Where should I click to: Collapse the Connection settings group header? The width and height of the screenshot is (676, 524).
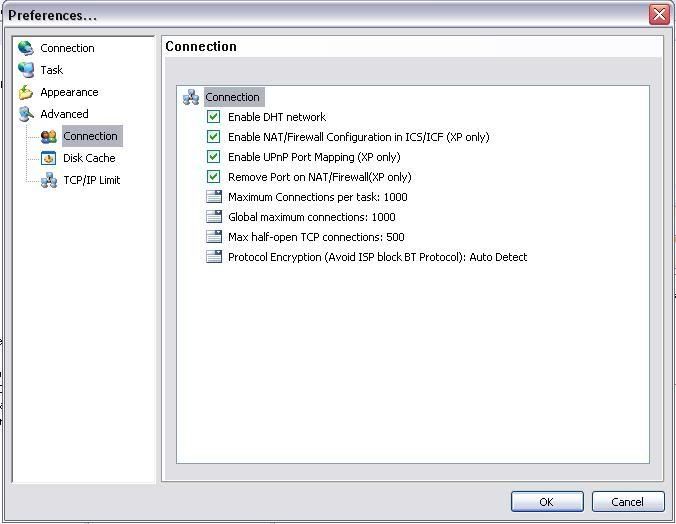[x=232, y=97]
